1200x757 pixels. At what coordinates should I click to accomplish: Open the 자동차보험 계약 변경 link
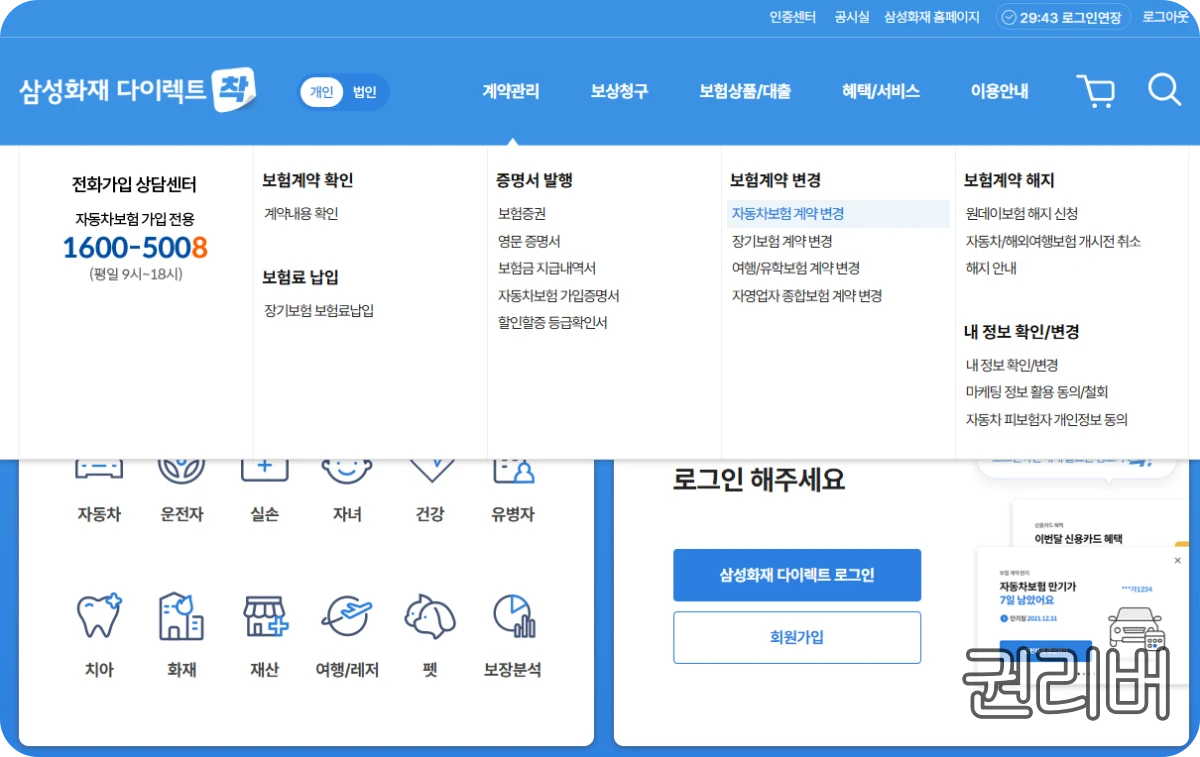coord(791,214)
